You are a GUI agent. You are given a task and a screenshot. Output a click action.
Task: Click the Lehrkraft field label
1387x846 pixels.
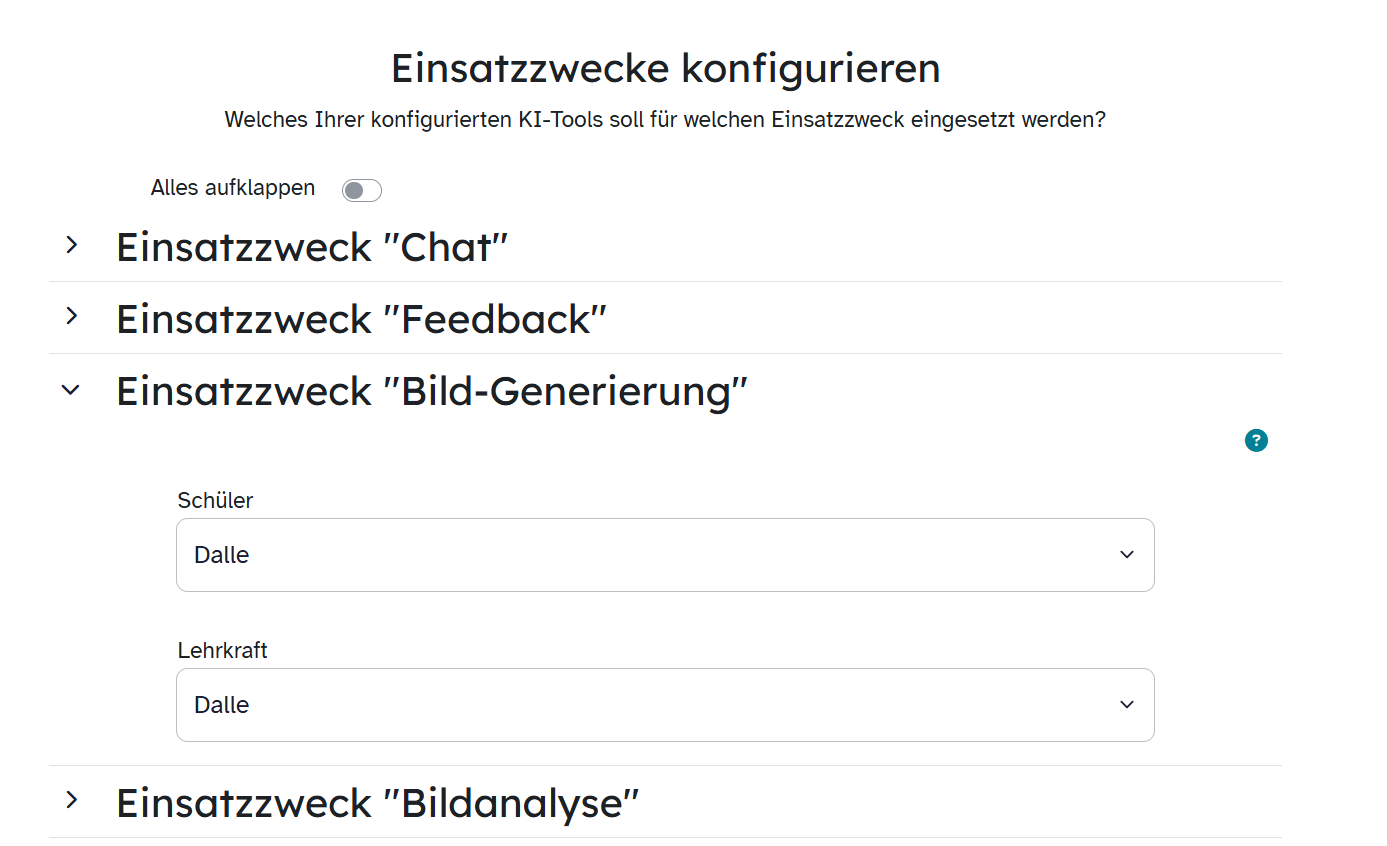[222, 650]
